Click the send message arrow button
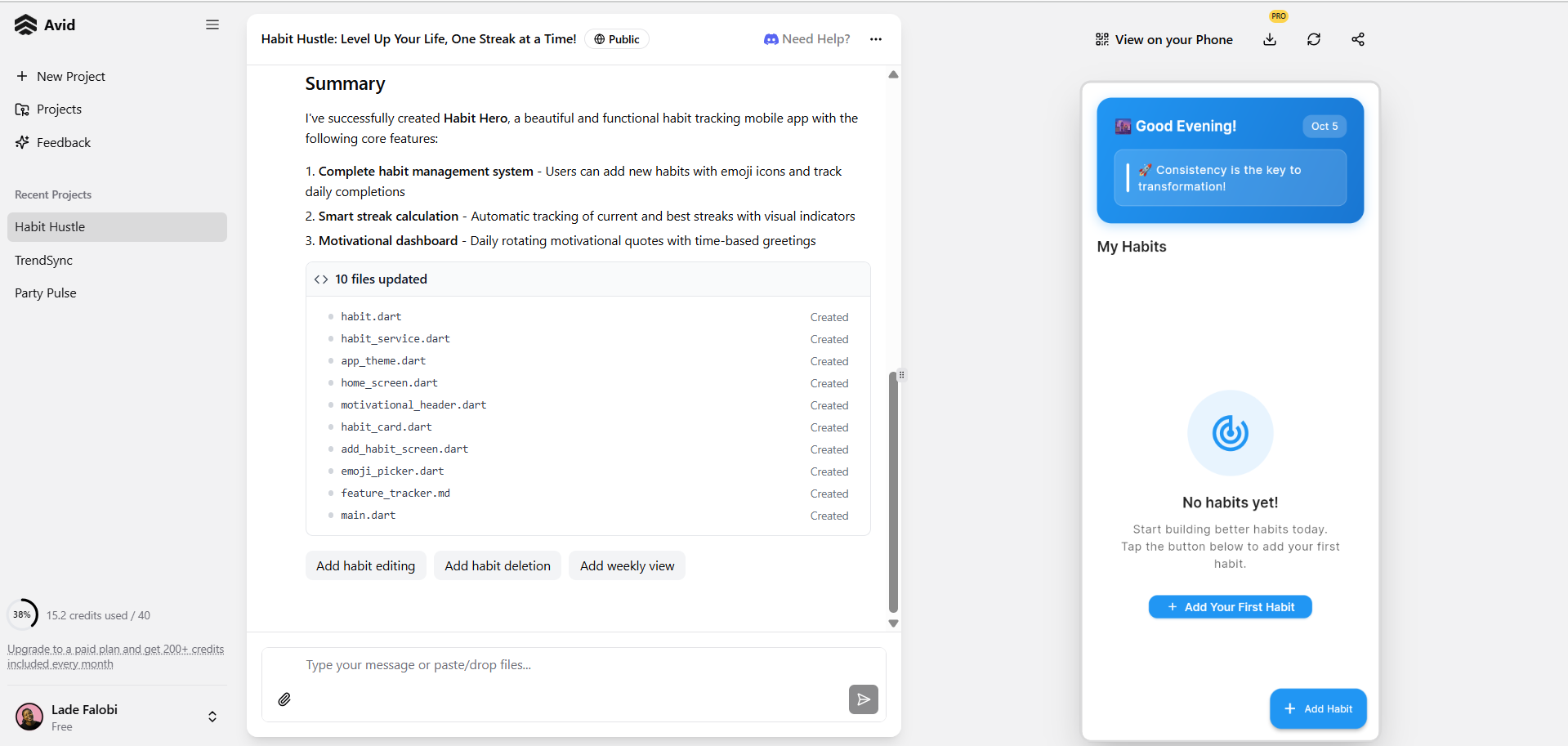 [863, 699]
